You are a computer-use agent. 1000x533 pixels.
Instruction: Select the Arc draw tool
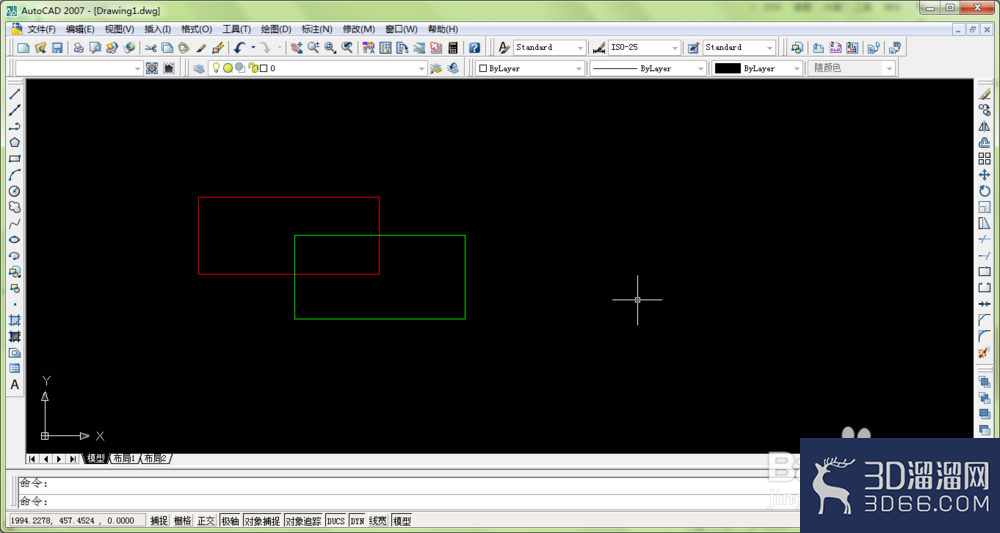pyautogui.click(x=15, y=175)
